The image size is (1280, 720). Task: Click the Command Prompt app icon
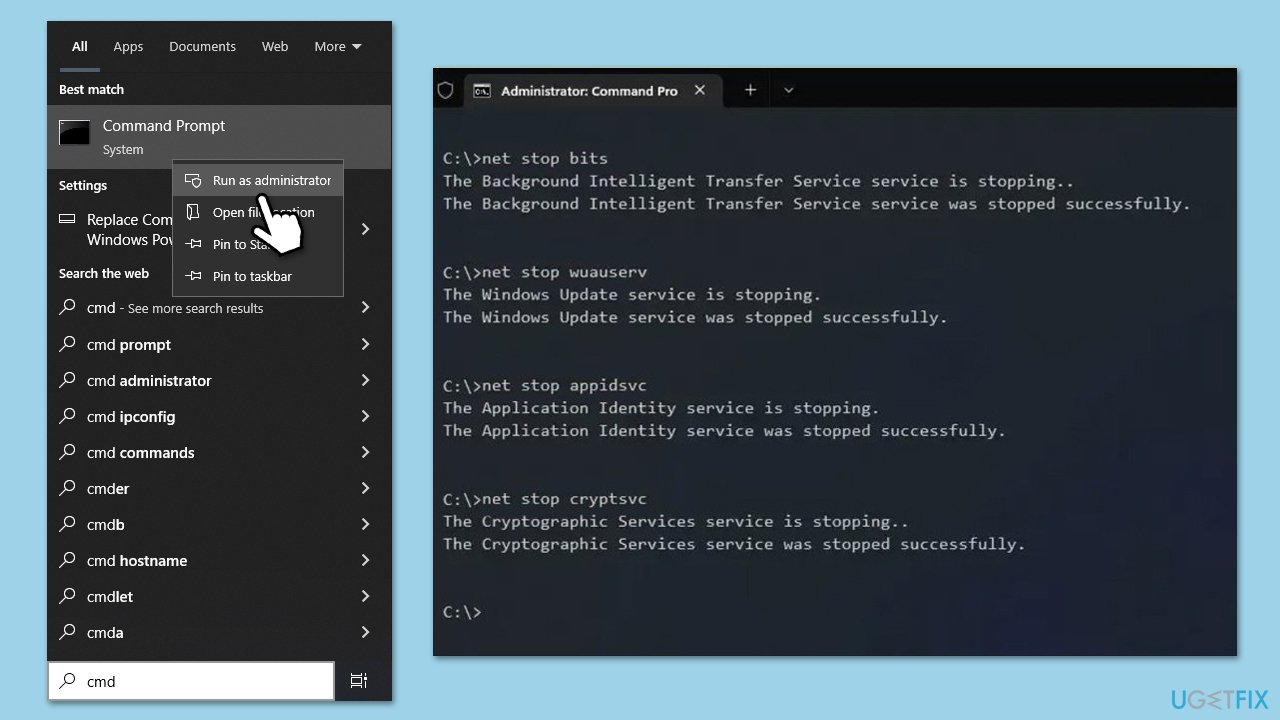74,132
